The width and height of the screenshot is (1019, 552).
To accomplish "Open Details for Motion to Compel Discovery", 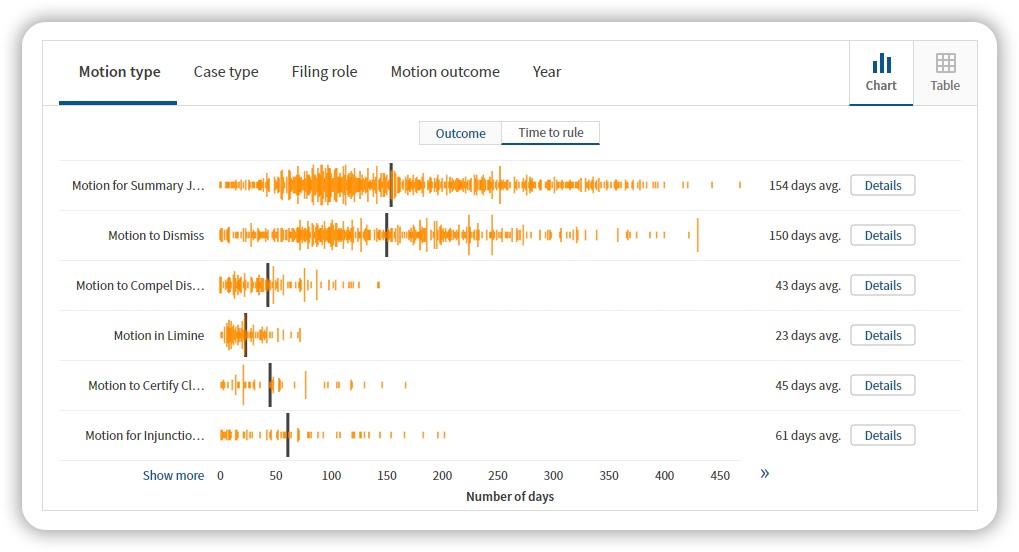I will coord(883,285).
